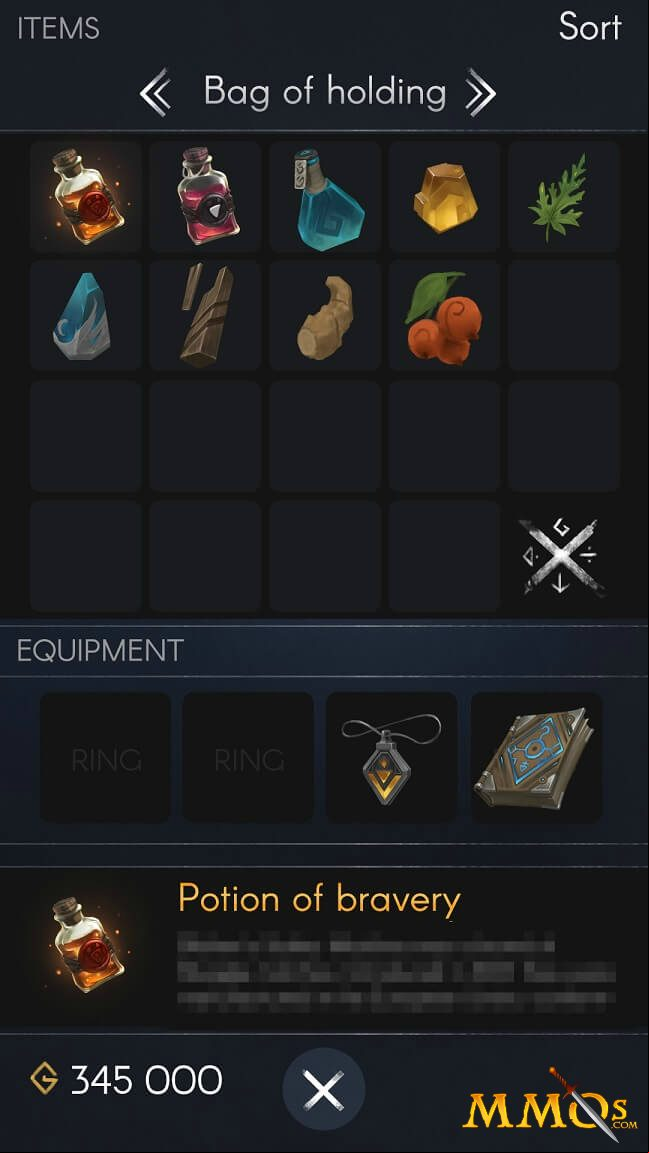Pick the teal rune flask

325,196
